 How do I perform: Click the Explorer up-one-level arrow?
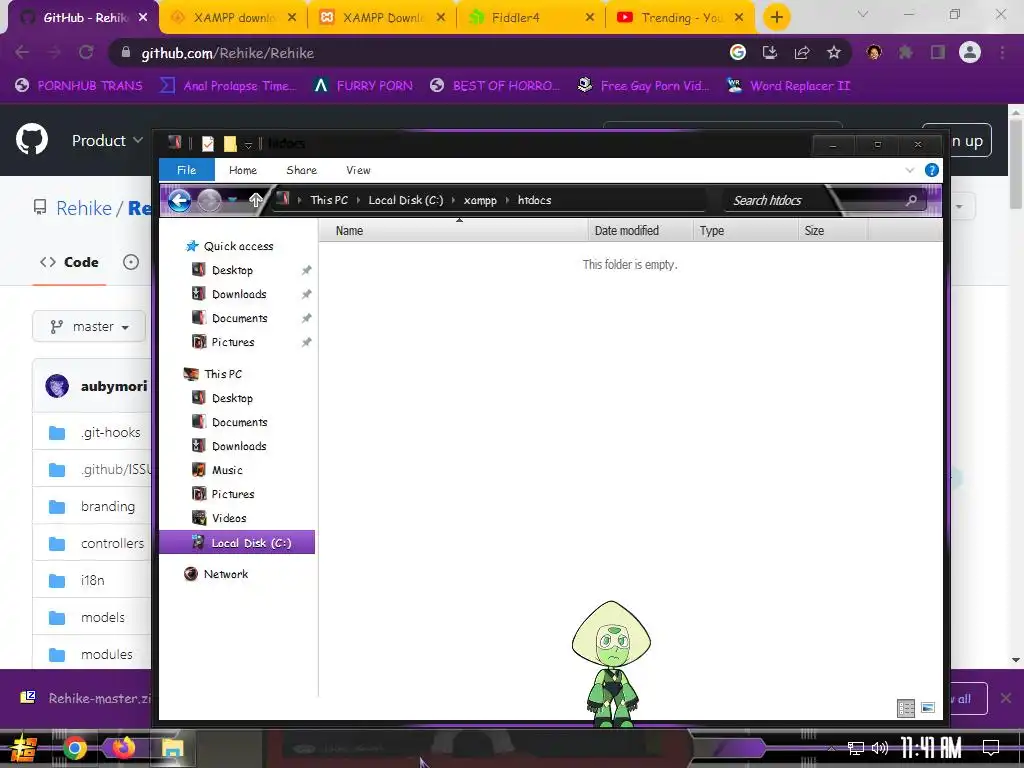point(255,200)
